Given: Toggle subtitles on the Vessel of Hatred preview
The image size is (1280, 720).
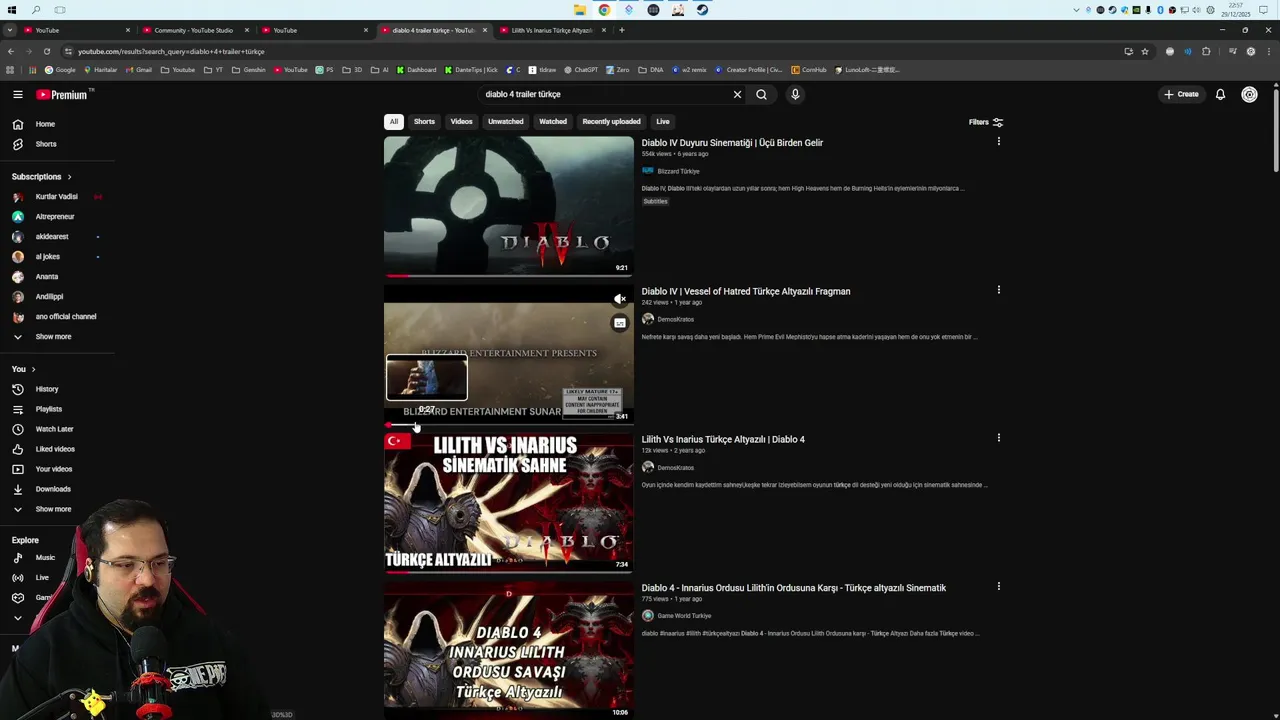Looking at the screenshot, I should tap(620, 323).
